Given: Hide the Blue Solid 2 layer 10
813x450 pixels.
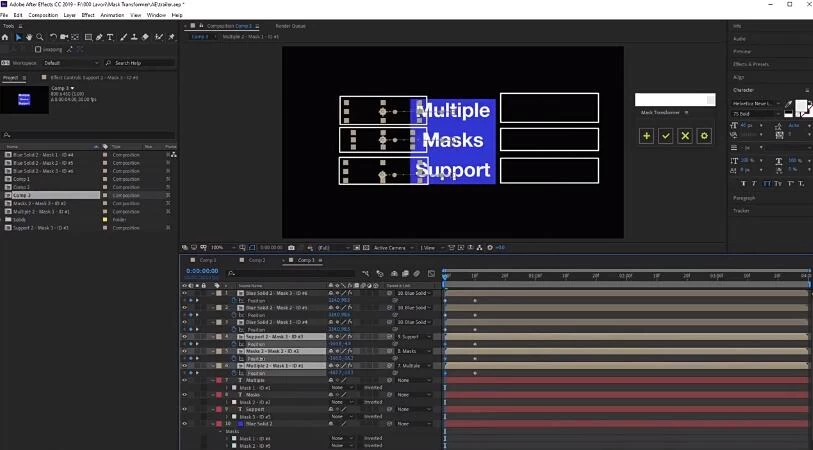Looking at the screenshot, I should coord(184,423).
